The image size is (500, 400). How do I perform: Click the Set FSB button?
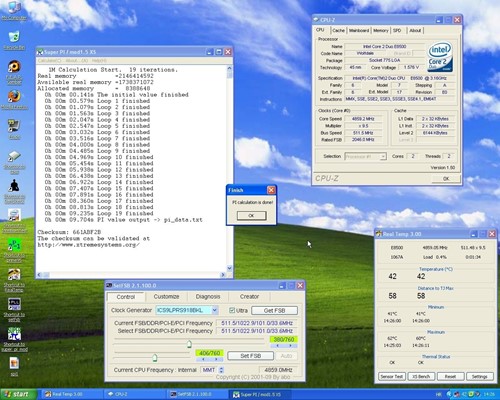(251, 356)
